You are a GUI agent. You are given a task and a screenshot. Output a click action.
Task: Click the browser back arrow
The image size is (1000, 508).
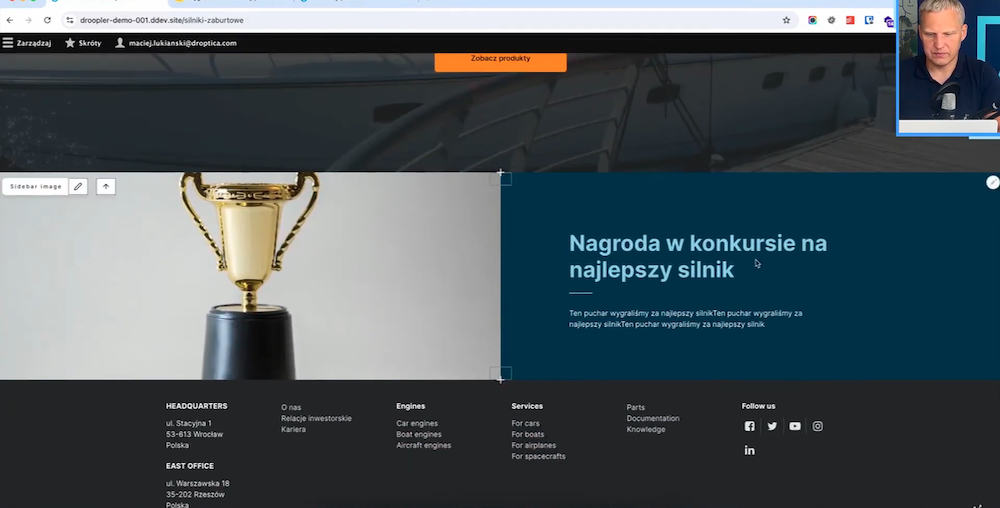point(10,20)
